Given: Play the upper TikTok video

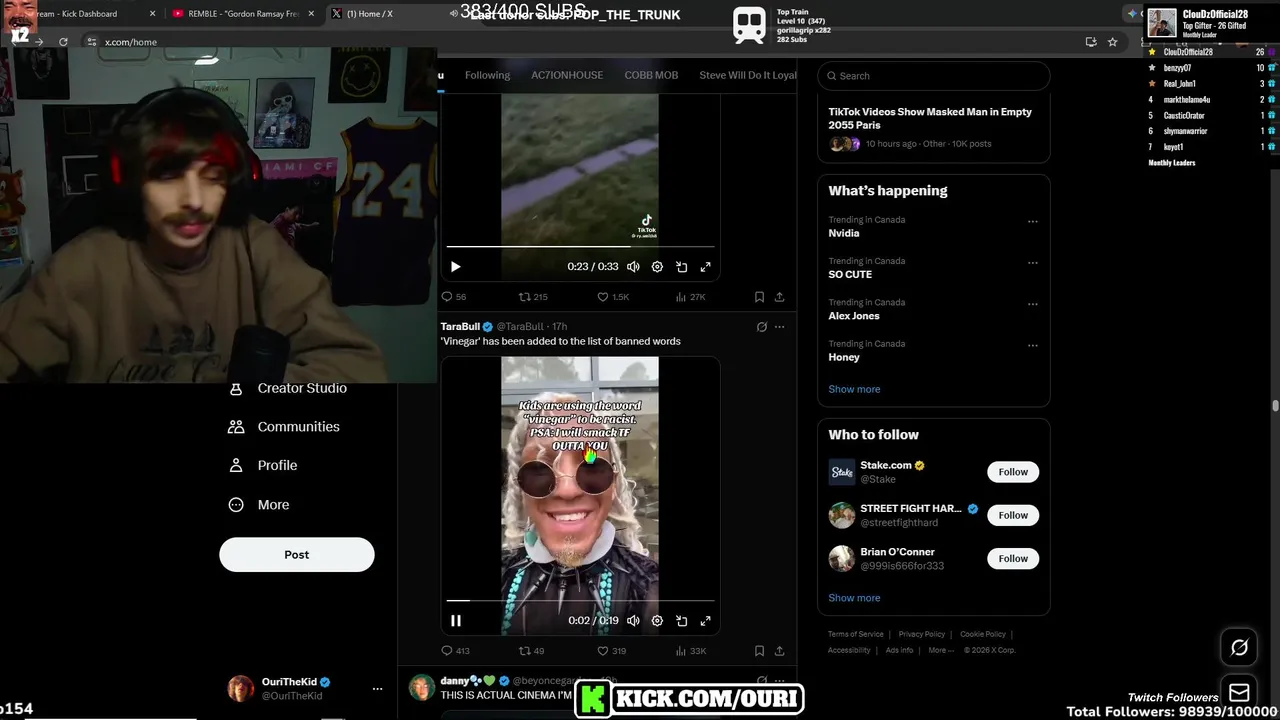Looking at the screenshot, I should point(455,267).
